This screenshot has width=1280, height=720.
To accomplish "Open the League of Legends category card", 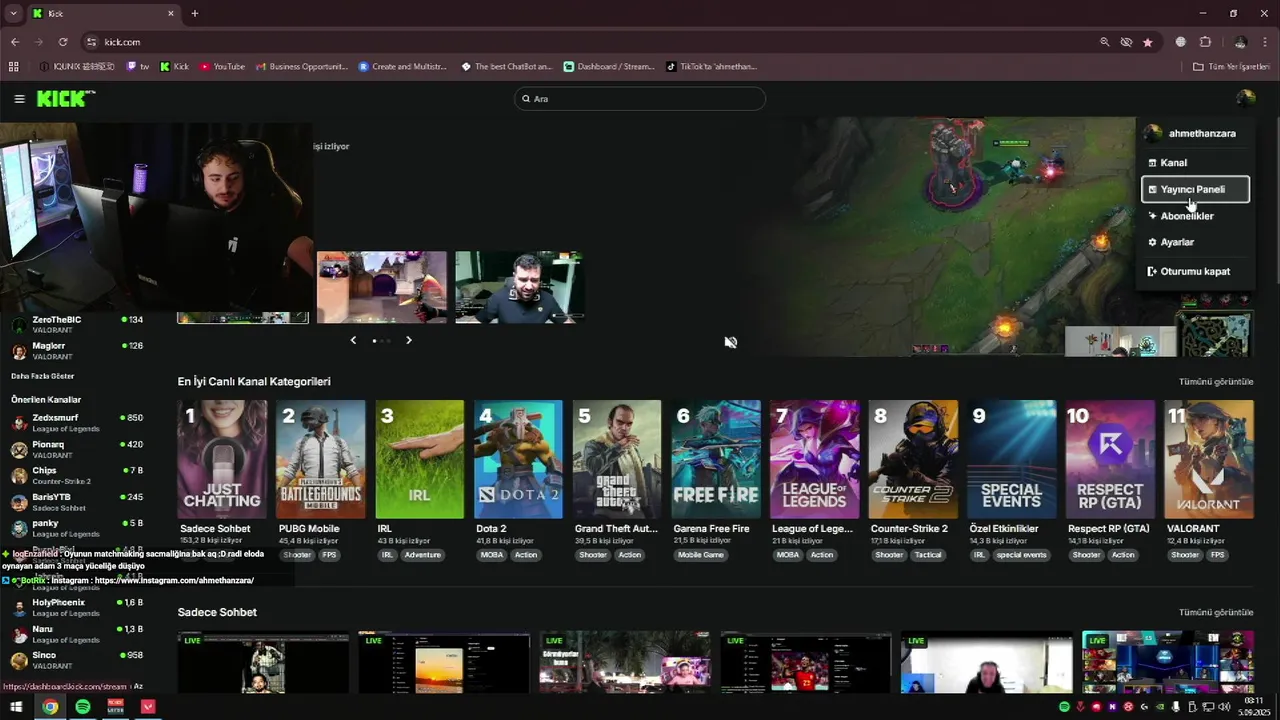I will tap(814, 459).
